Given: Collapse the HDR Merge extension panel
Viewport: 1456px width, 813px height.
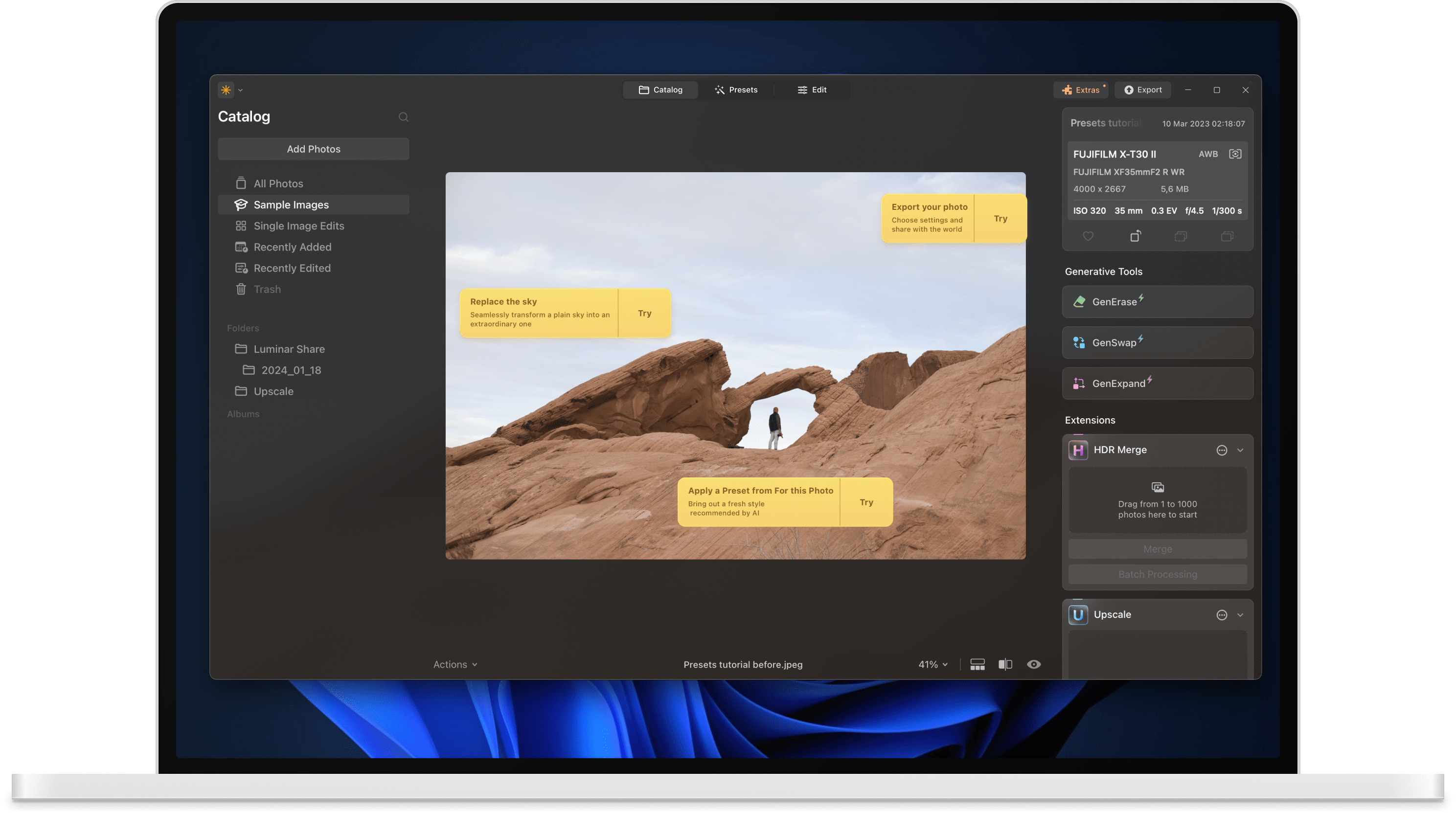Looking at the screenshot, I should 1241,450.
